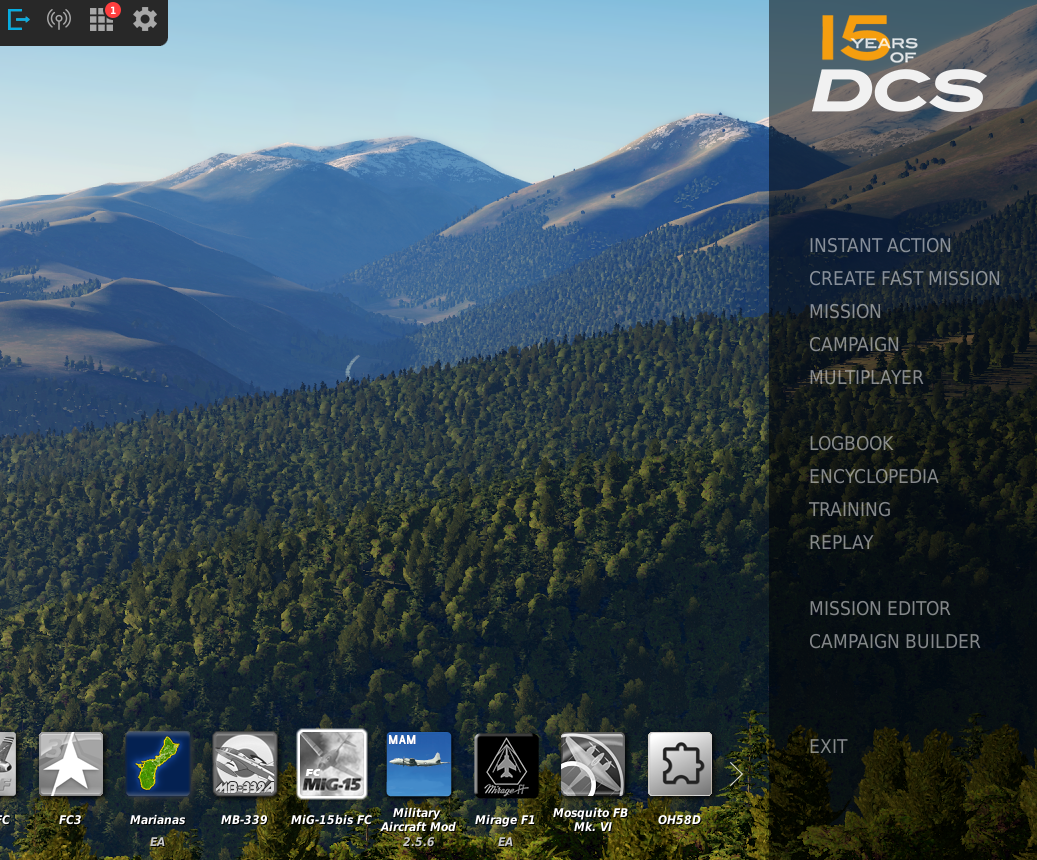Select the FC3 module icon

[x=71, y=764]
